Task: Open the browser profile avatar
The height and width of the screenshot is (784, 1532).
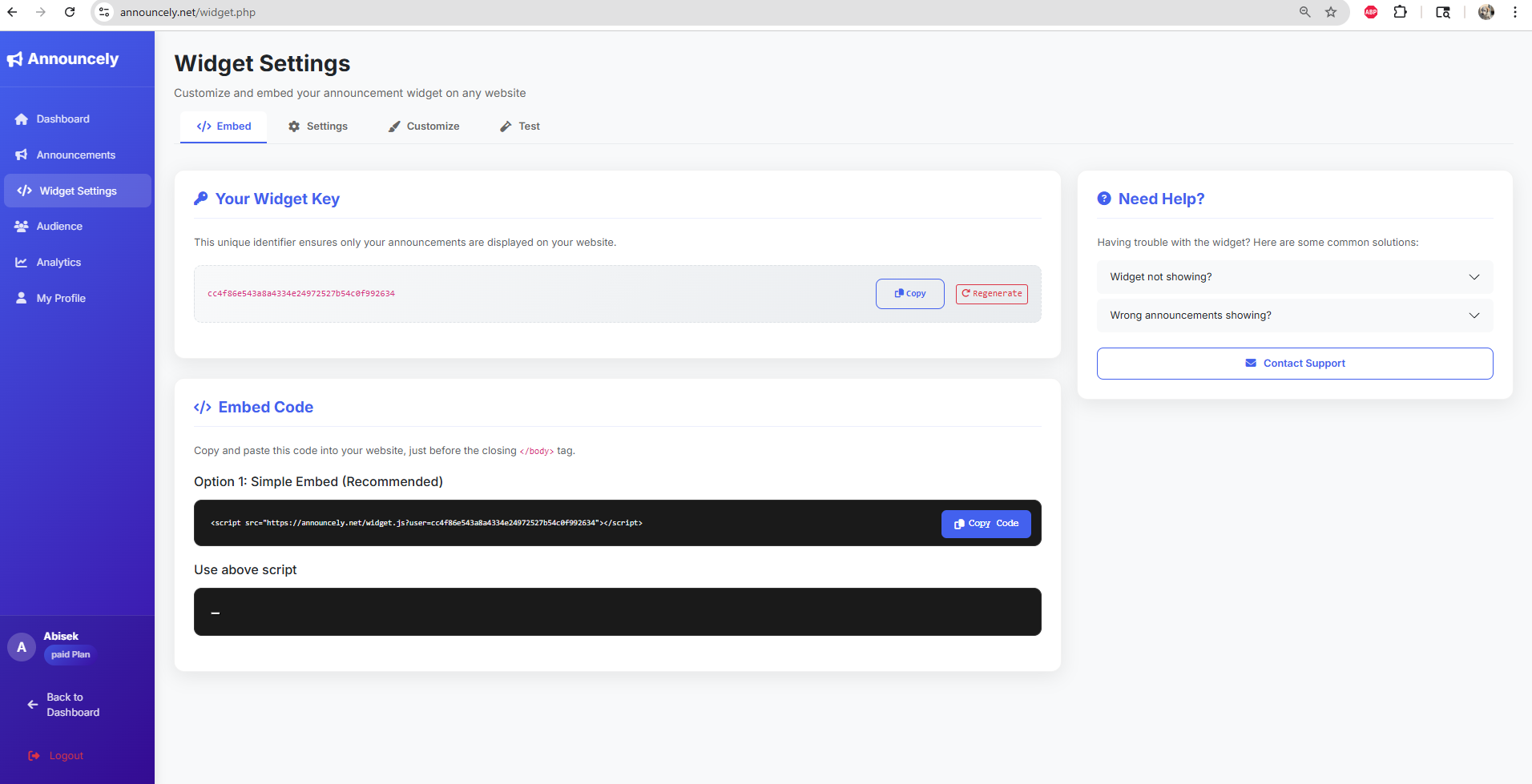Action: pos(1486,12)
